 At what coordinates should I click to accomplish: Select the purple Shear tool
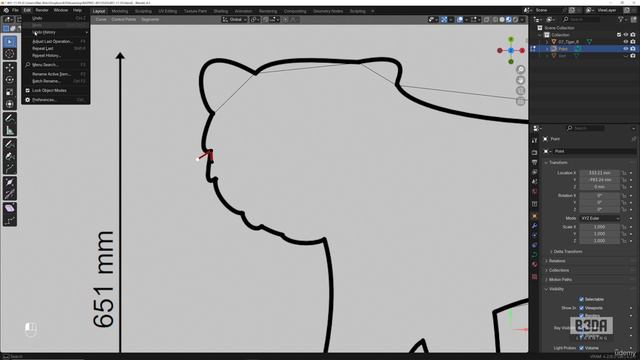tap(10, 208)
